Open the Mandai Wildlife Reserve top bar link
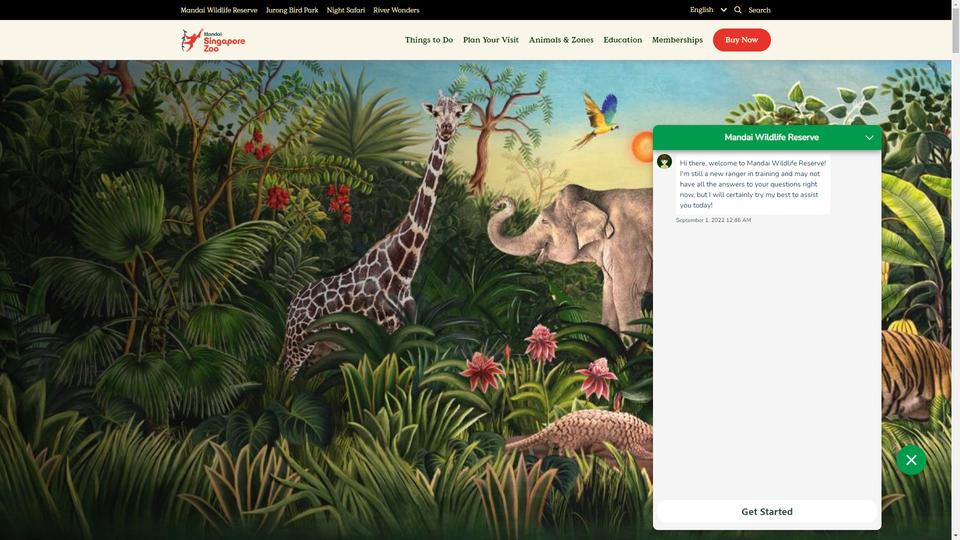The height and width of the screenshot is (540, 960). click(x=219, y=10)
